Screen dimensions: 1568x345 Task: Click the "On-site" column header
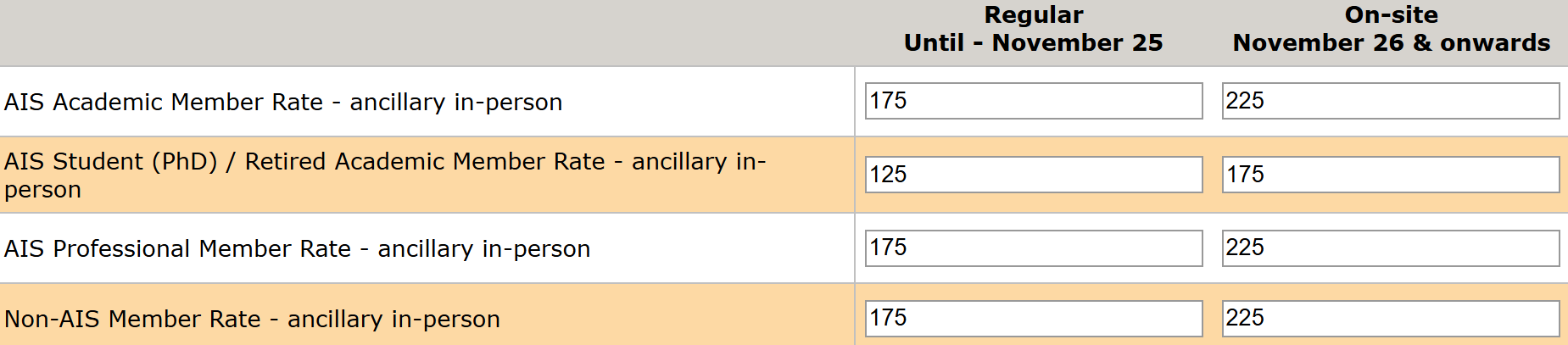[1391, 15]
